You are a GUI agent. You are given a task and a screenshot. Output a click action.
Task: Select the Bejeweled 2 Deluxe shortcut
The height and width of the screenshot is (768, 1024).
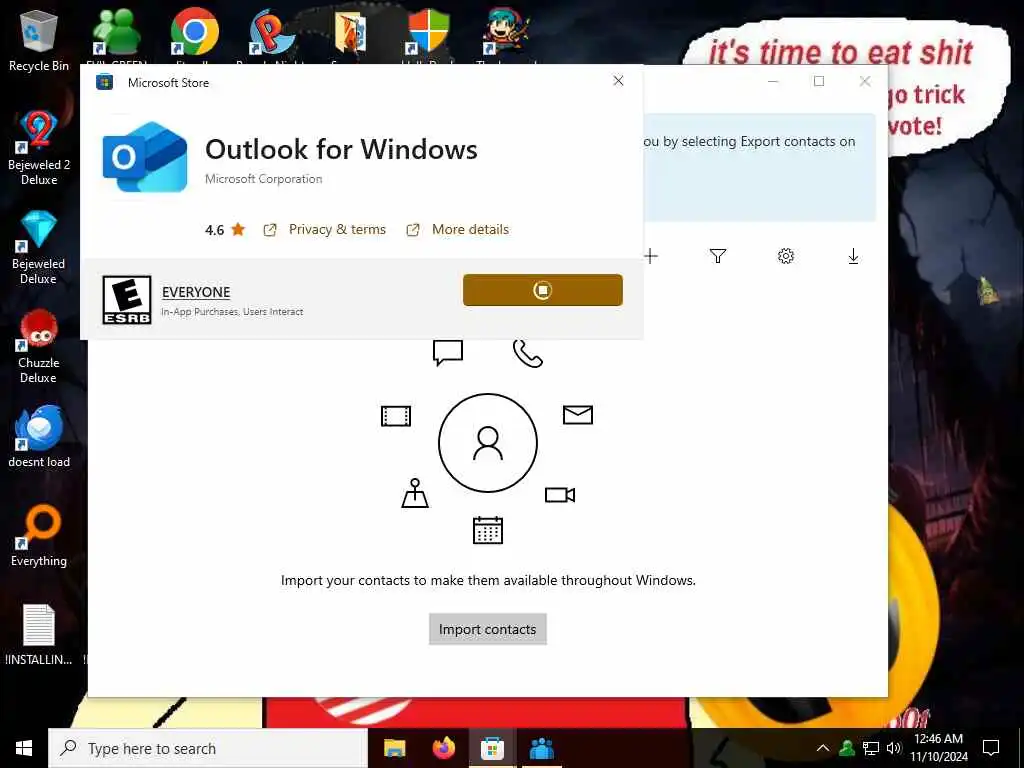pyautogui.click(x=39, y=147)
